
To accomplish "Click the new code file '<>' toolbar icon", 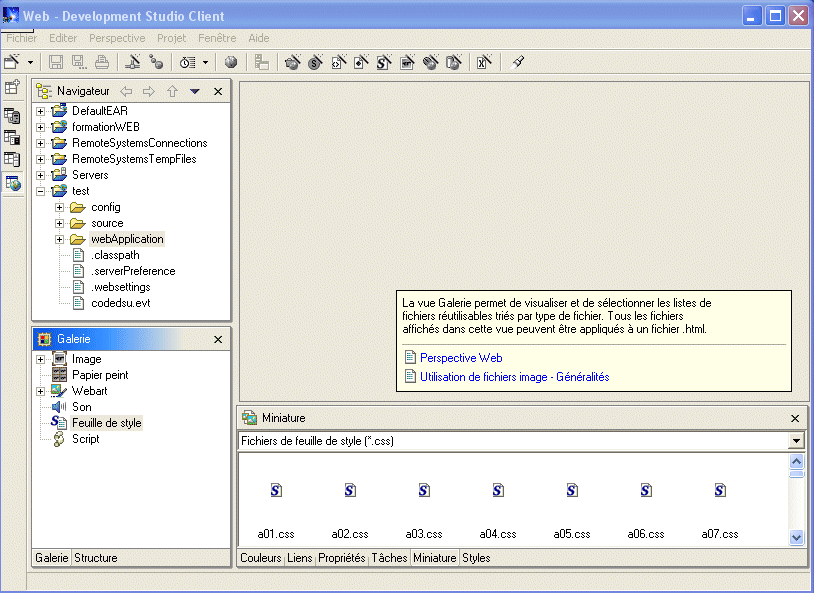I will (x=338, y=62).
